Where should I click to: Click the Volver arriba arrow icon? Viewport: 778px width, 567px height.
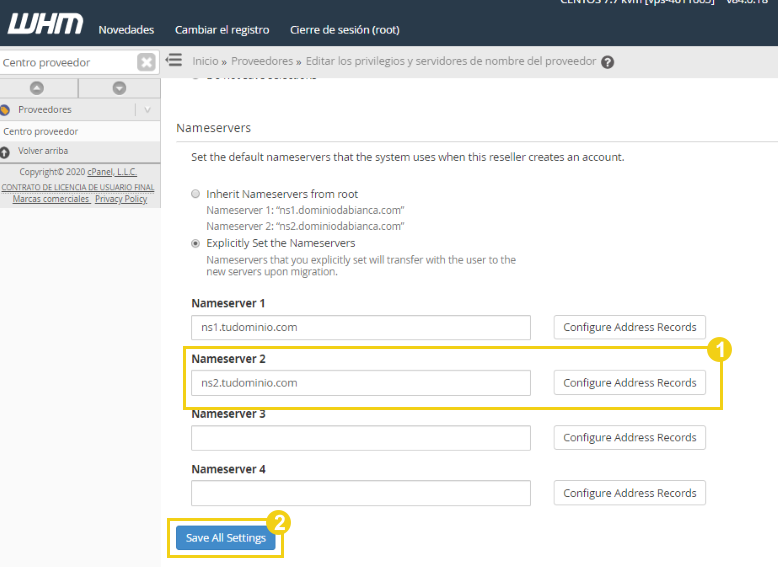(5, 152)
